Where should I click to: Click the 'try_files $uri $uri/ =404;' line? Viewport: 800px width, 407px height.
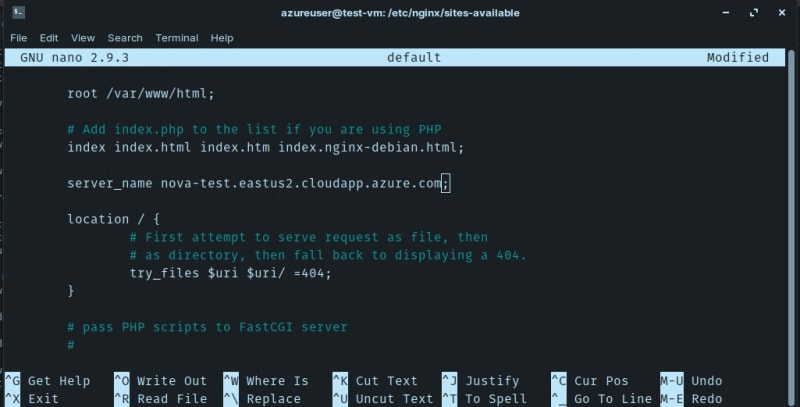(231, 273)
